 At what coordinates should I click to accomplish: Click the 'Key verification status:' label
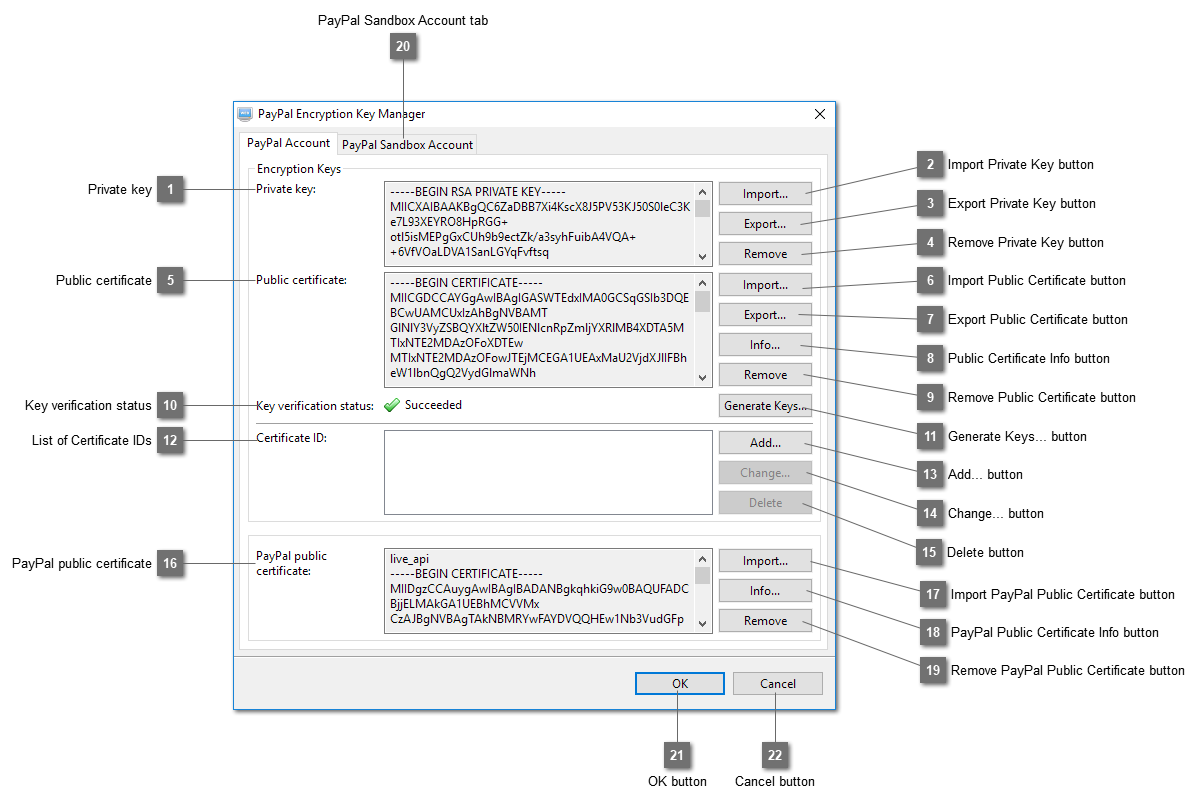coord(314,406)
